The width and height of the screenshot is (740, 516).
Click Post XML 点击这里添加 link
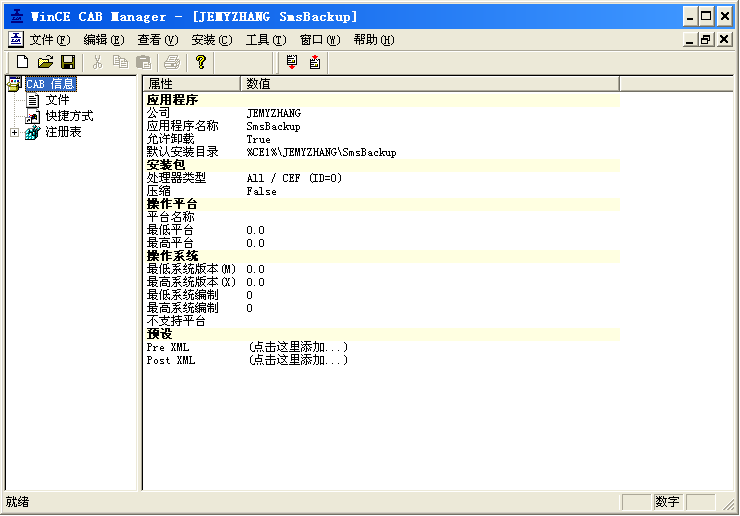click(298, 360)
